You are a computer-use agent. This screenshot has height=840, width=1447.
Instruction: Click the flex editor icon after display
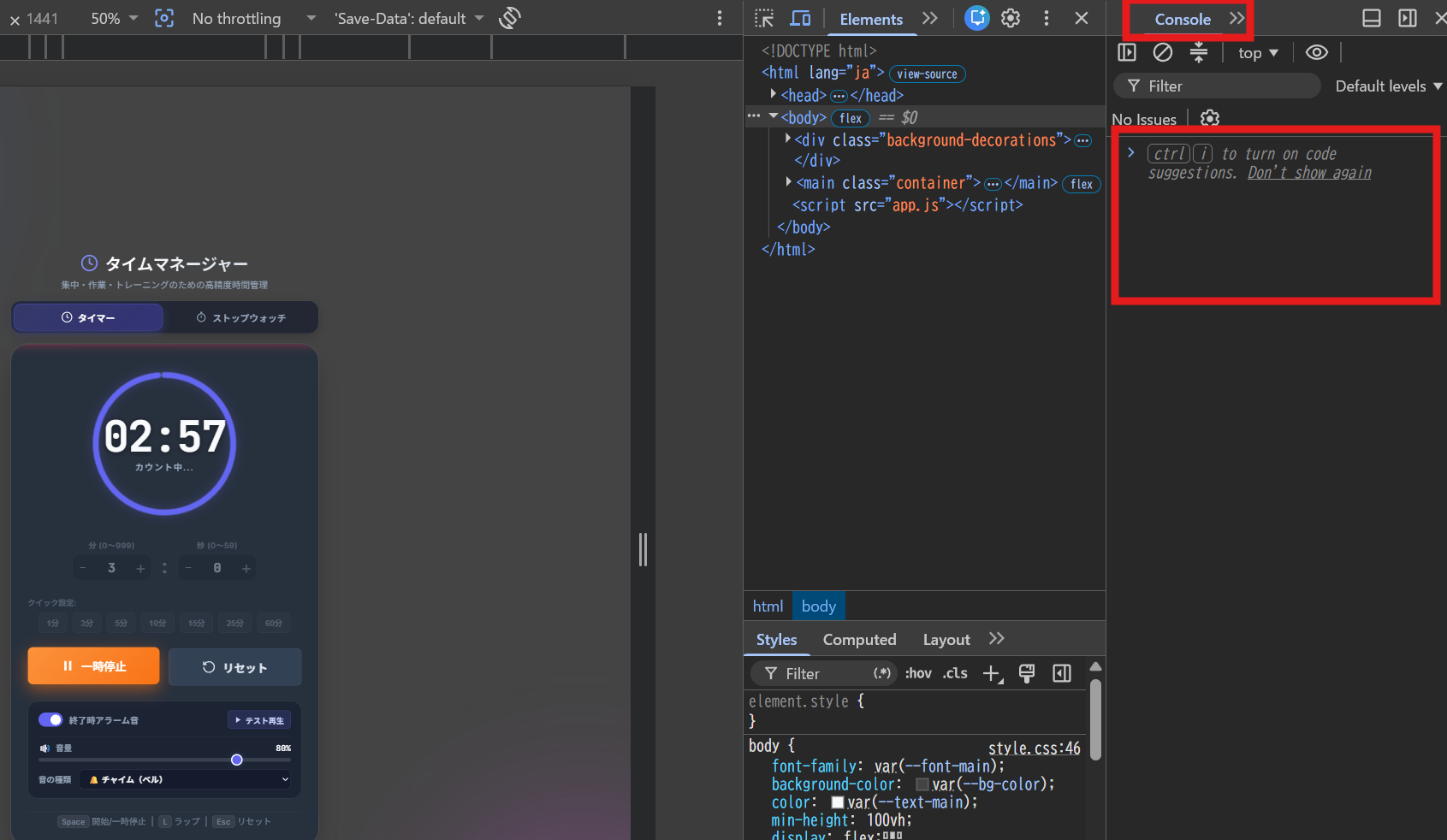tap(893, 836)
